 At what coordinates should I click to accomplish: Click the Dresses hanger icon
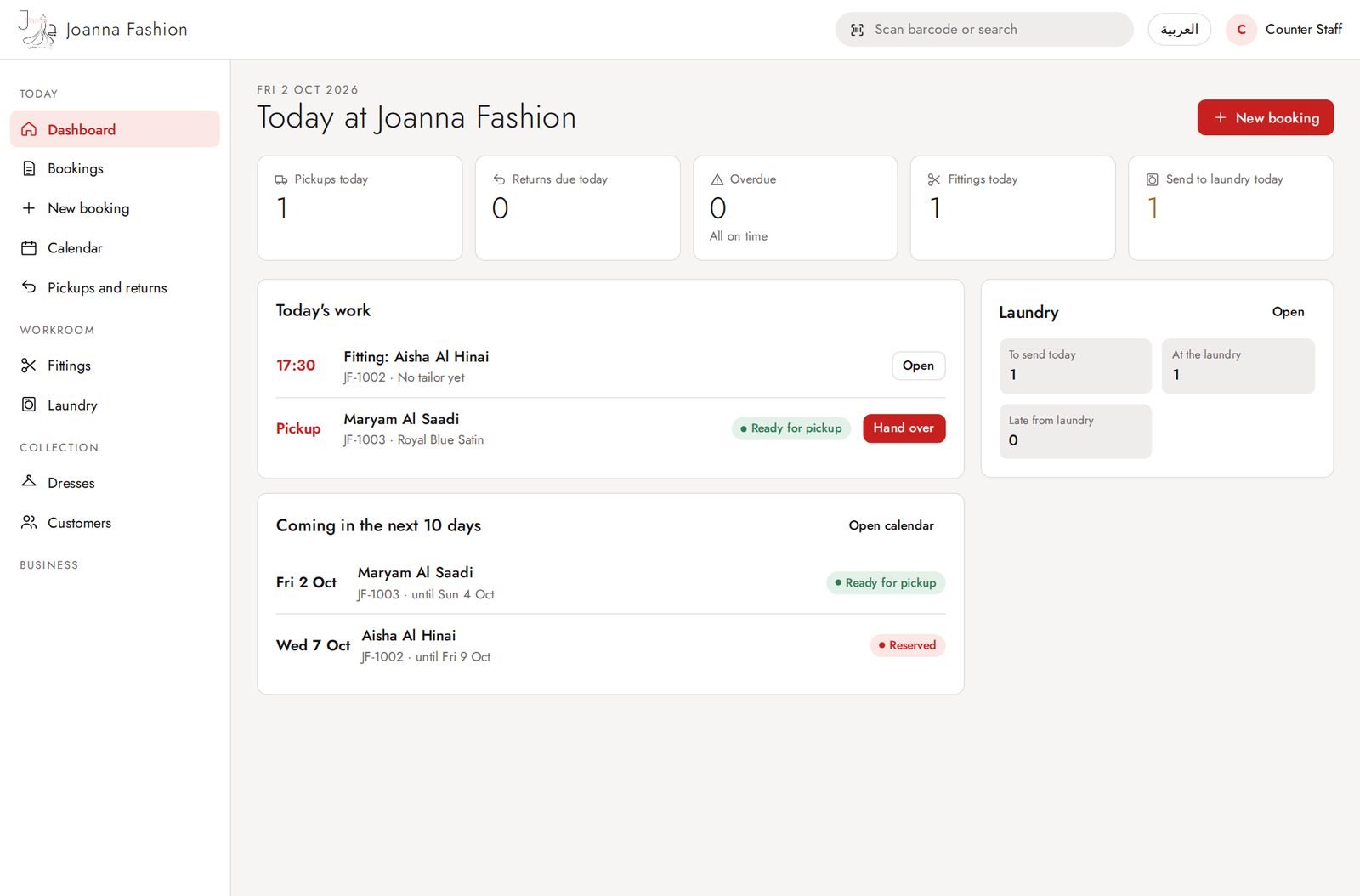(29, 482)
